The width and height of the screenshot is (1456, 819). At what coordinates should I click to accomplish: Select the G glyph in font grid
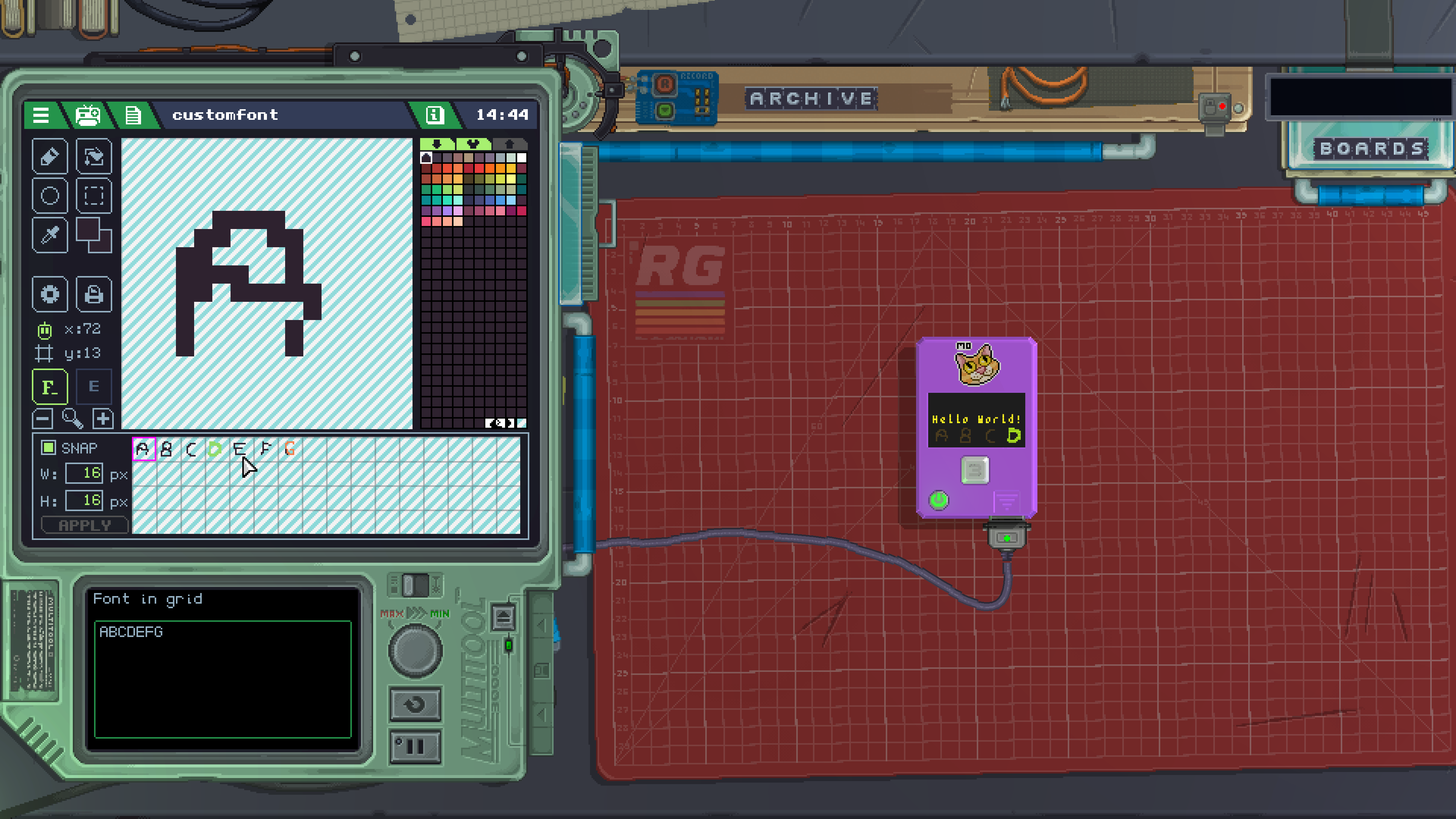click(289, 449)
